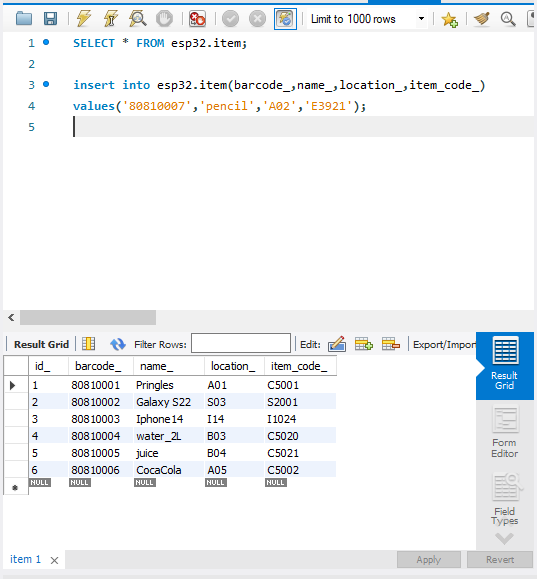Select row 1 via row marker arrow
Screen dimensions: 537x579
(13, 385)
